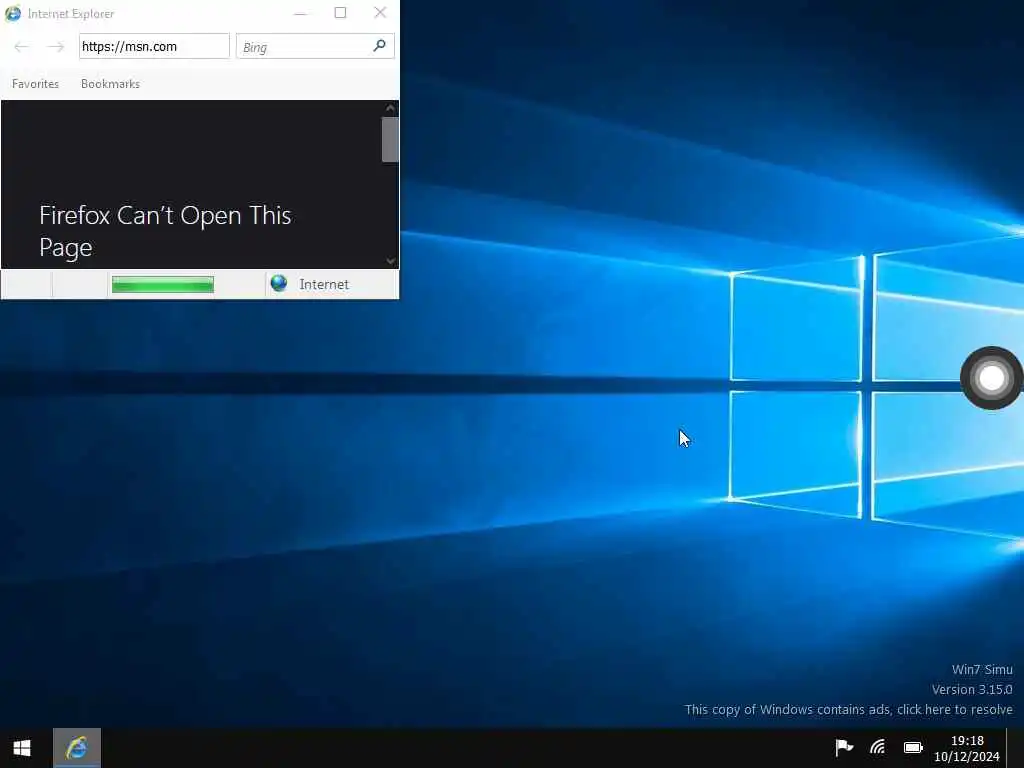The image size is (1024, 768).
Task: Click 'Version 3.15.0' text
Action: [x=972, y=689]
